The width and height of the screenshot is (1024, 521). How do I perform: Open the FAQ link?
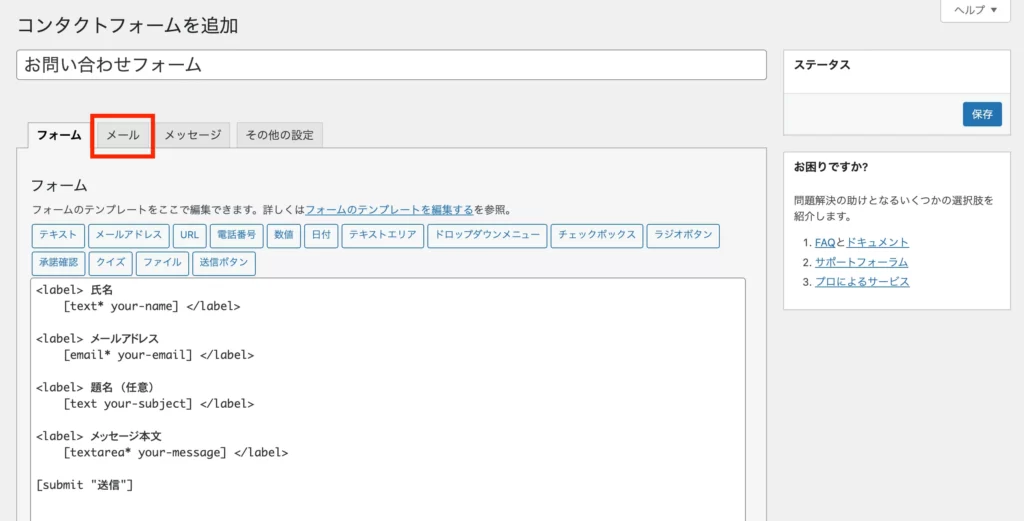[x=825, y=242]
